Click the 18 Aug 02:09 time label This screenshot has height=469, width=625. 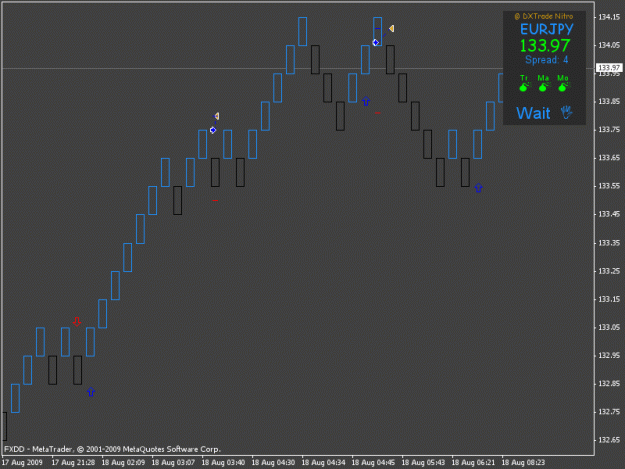123,463
